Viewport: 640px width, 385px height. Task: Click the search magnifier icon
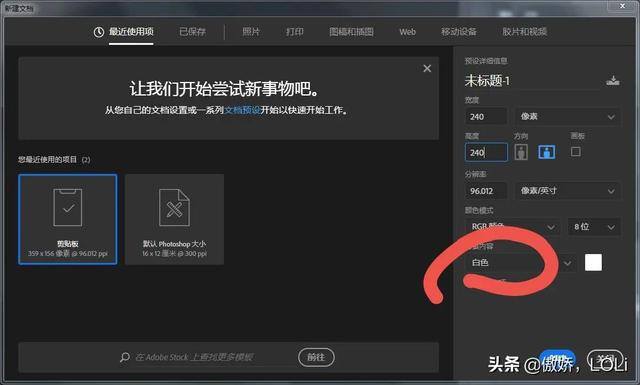pos(125,357)
